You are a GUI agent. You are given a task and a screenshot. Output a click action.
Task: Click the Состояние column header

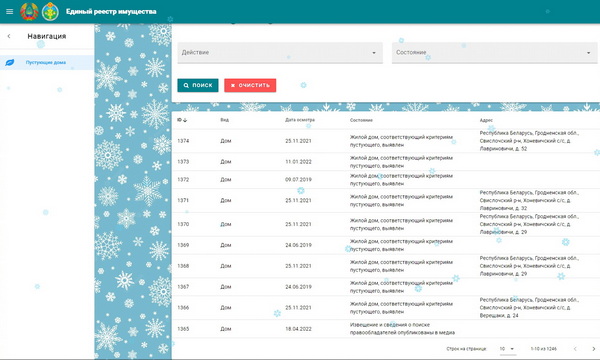click(361, 120)
